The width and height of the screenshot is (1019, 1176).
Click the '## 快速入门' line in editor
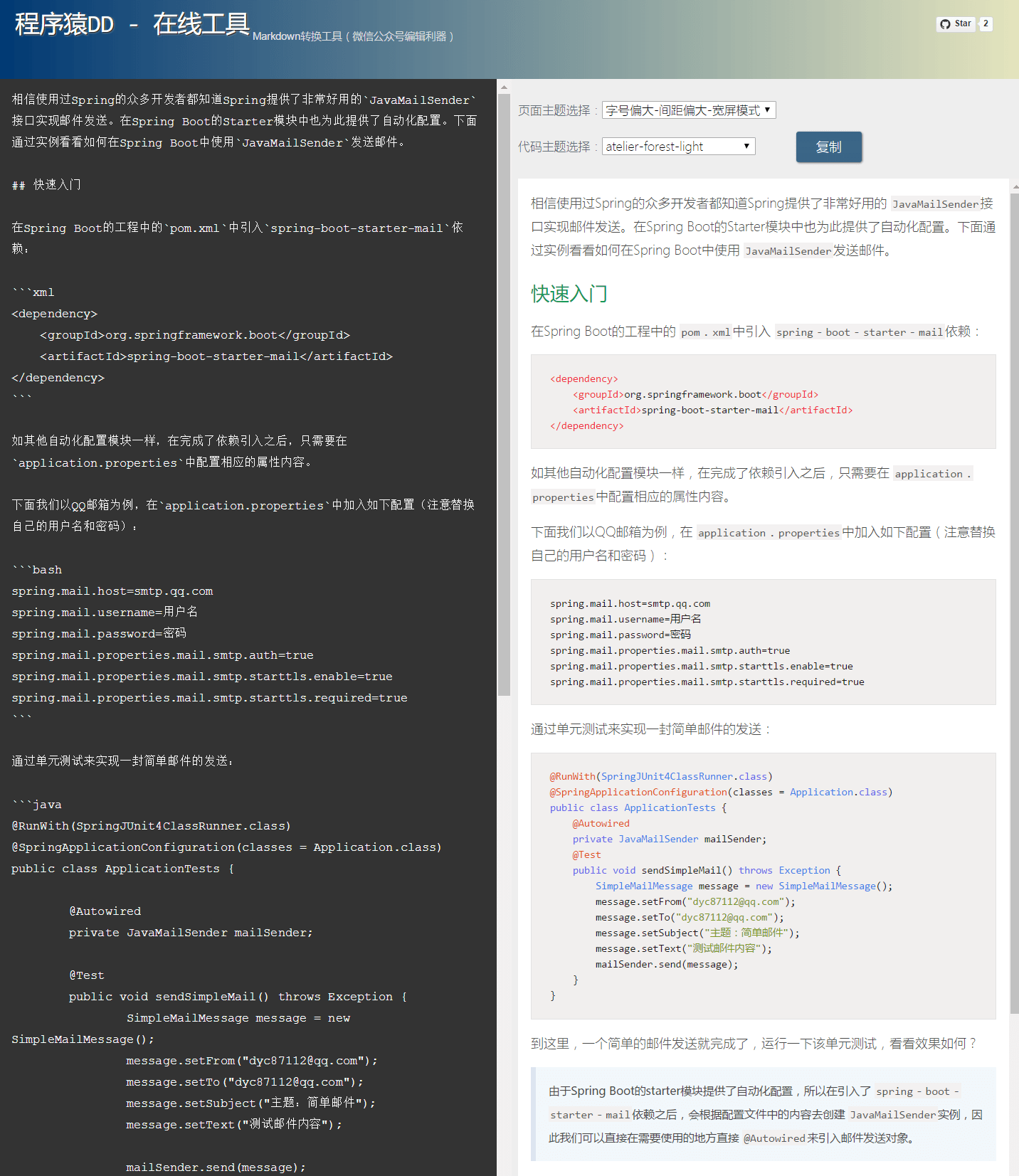click(x=46, y=185)
